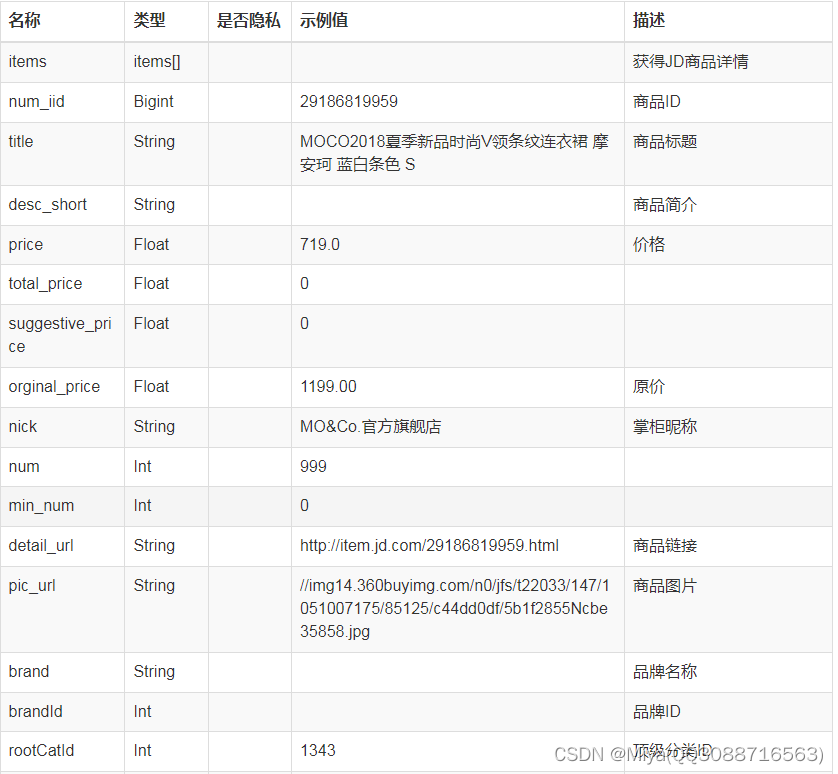Viewport: 838px width, 774px height.
Task: Click the img14.360buyimg.com image URL
Action: pyautogui.click(x=454, y=609)
